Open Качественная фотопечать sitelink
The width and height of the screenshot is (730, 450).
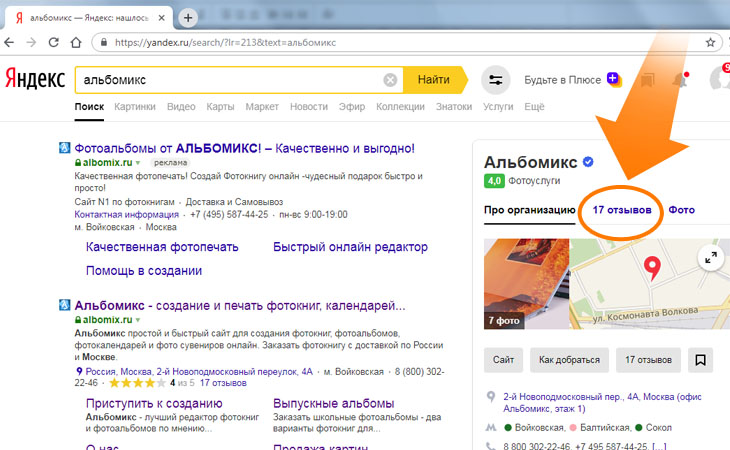tap(162, 247)
